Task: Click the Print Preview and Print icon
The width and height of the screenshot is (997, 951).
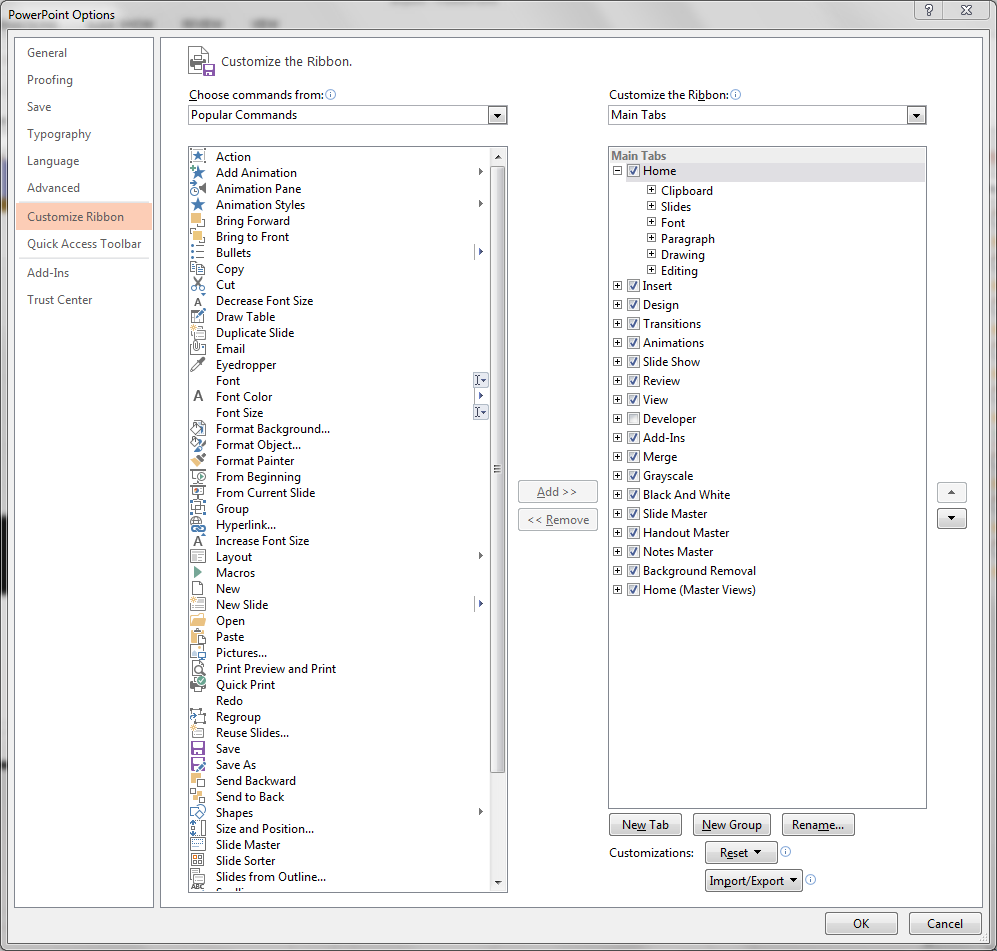Action: pyautogui.click(x=198, y=668)
